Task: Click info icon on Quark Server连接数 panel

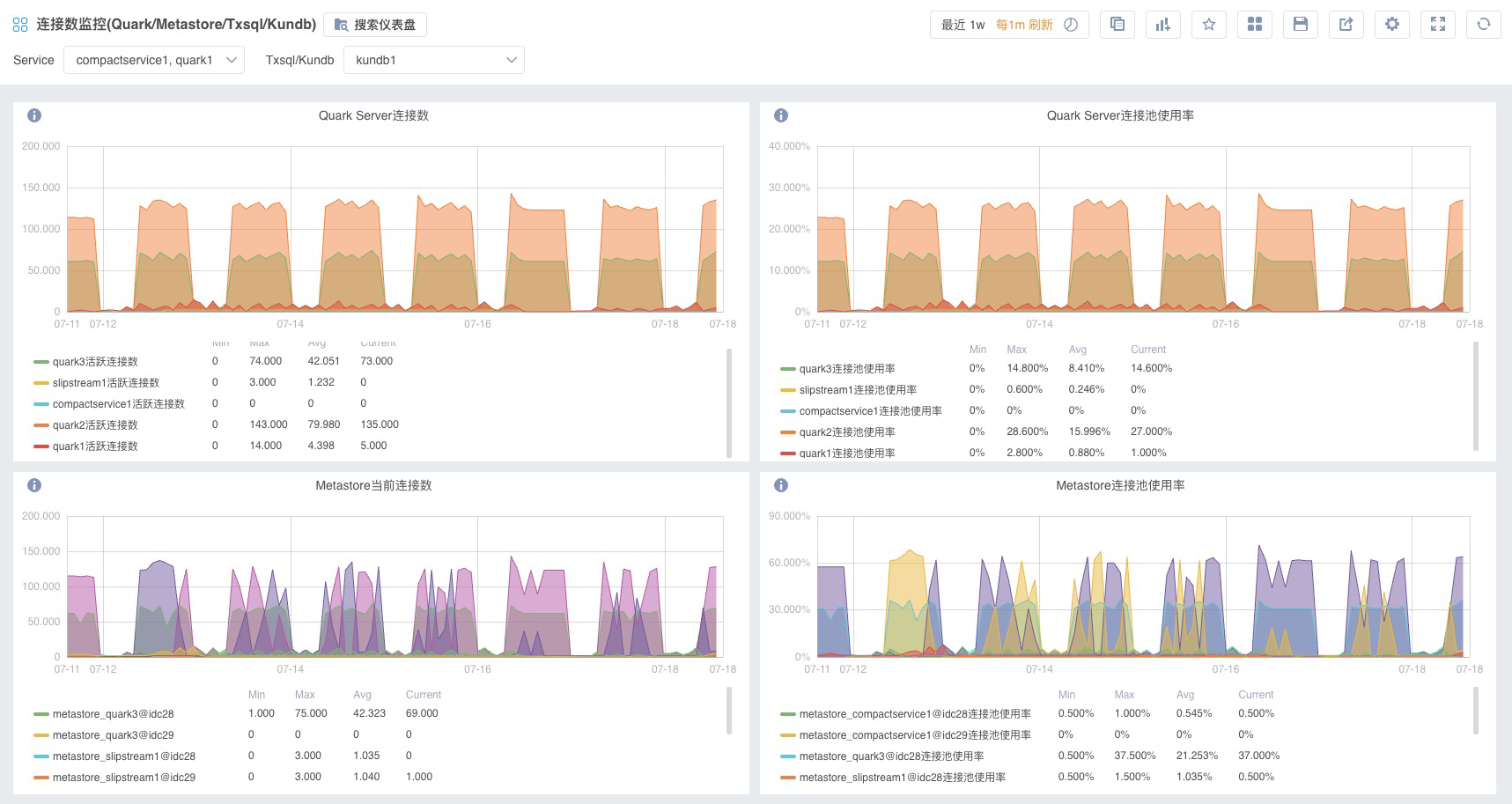Action: coord(34,115)
